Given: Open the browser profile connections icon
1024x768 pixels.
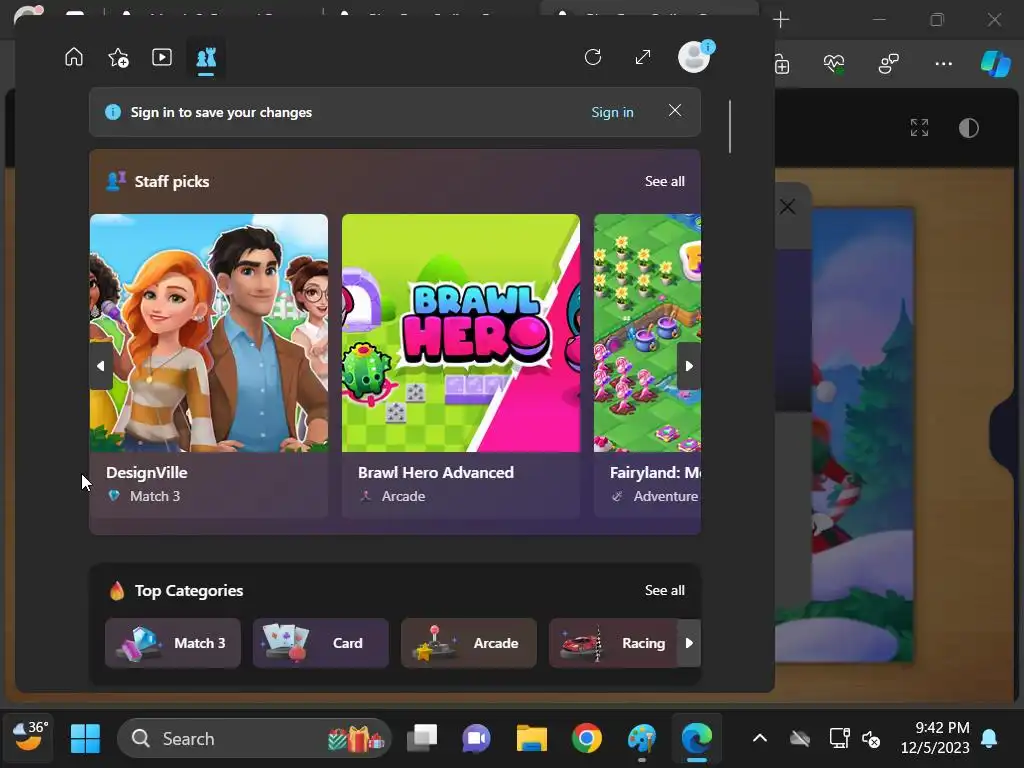Looking at the screenshot, I should (889, 64).
